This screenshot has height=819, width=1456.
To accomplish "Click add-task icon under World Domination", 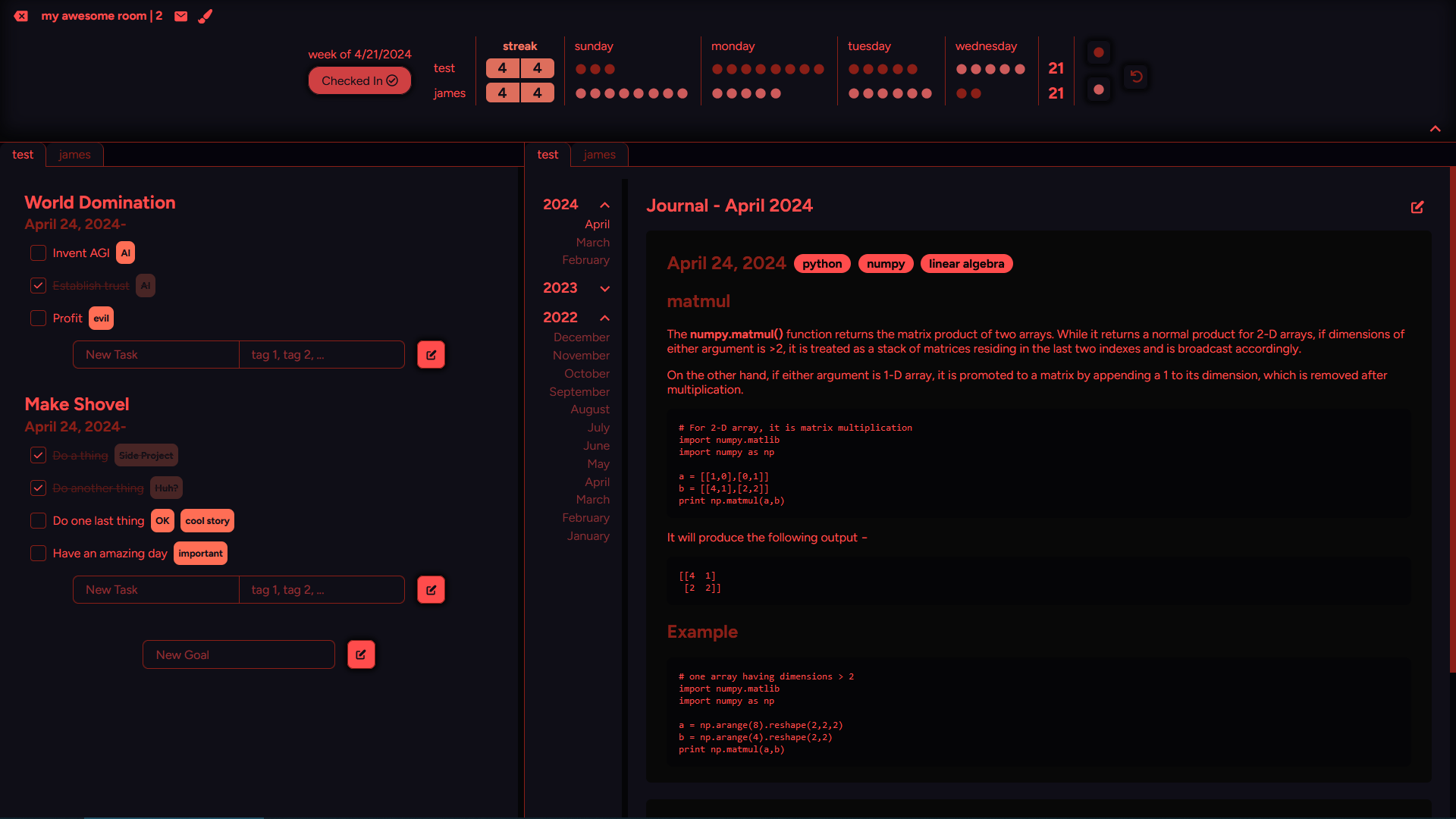I will [431, 355].
